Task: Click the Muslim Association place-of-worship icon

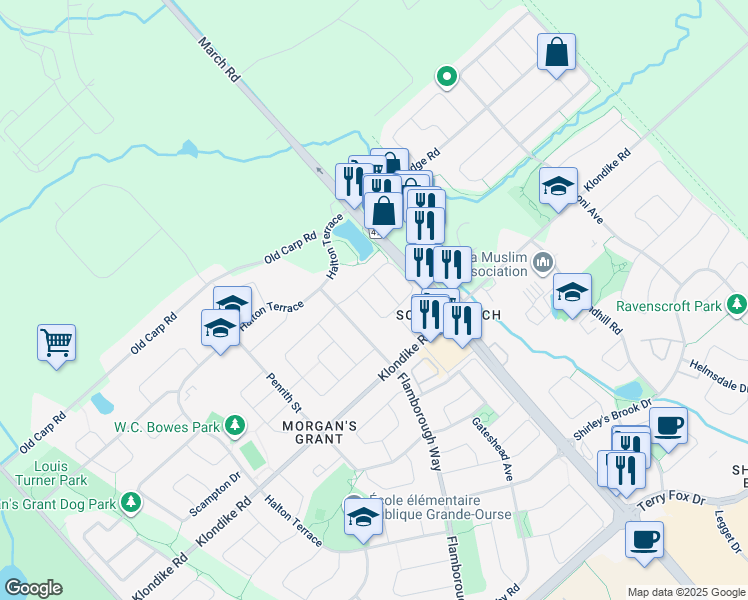Action: (542, 262)
